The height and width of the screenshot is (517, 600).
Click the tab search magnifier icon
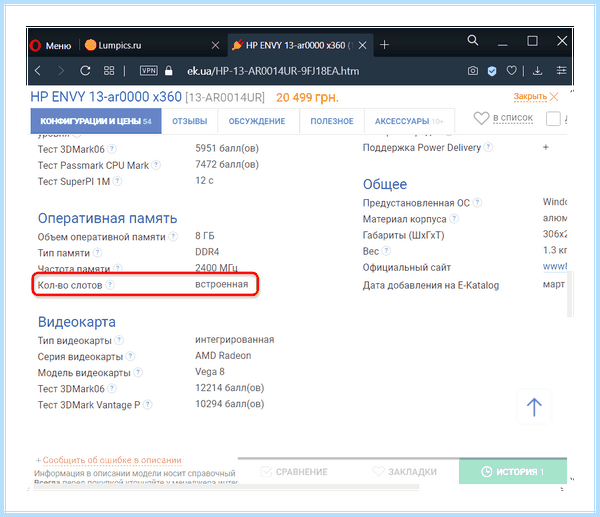(x=473, y=40)
